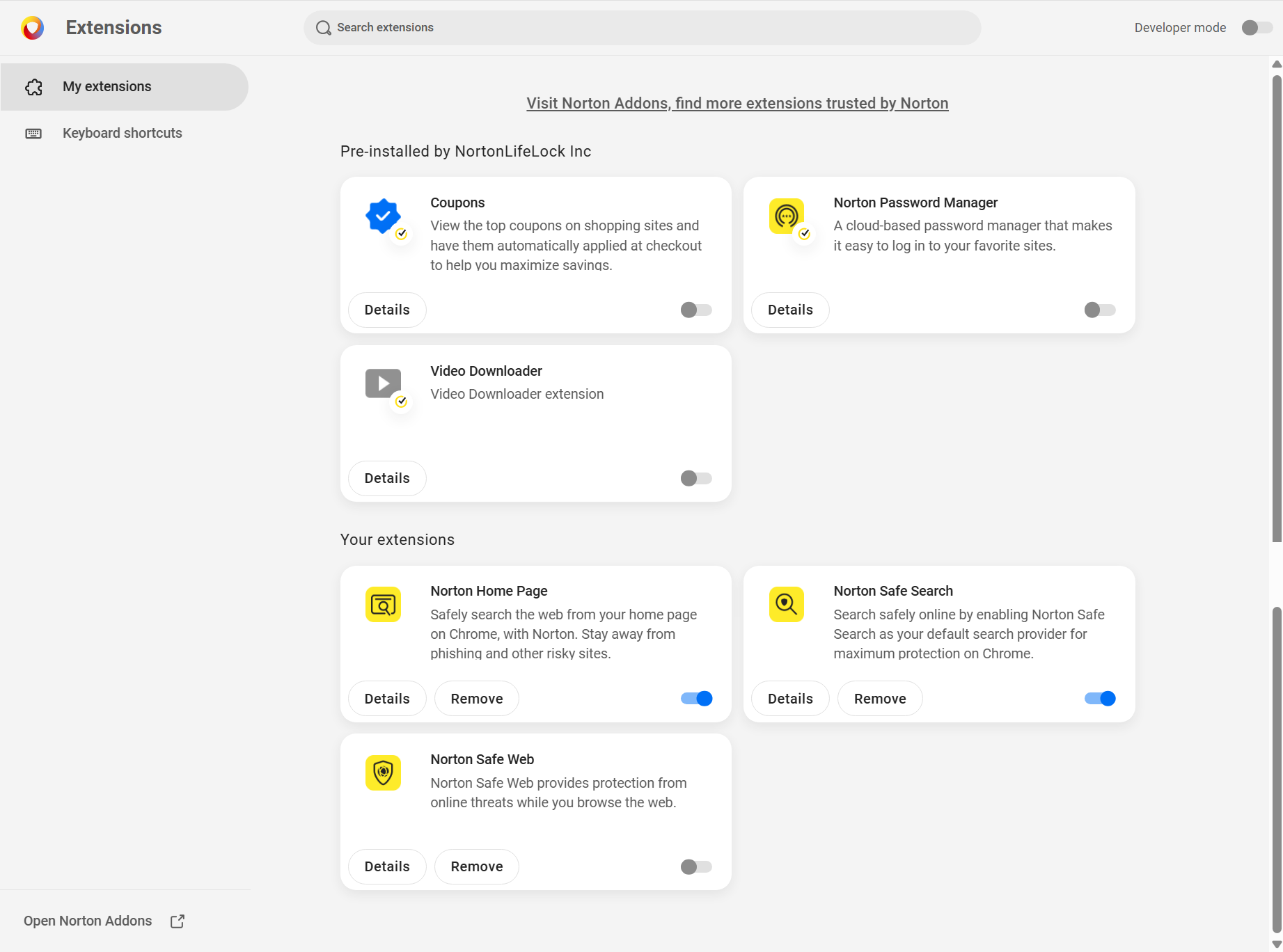Select My extensions in the sidebar
This screenshot has height=952, width=1283.
(125, 87)
